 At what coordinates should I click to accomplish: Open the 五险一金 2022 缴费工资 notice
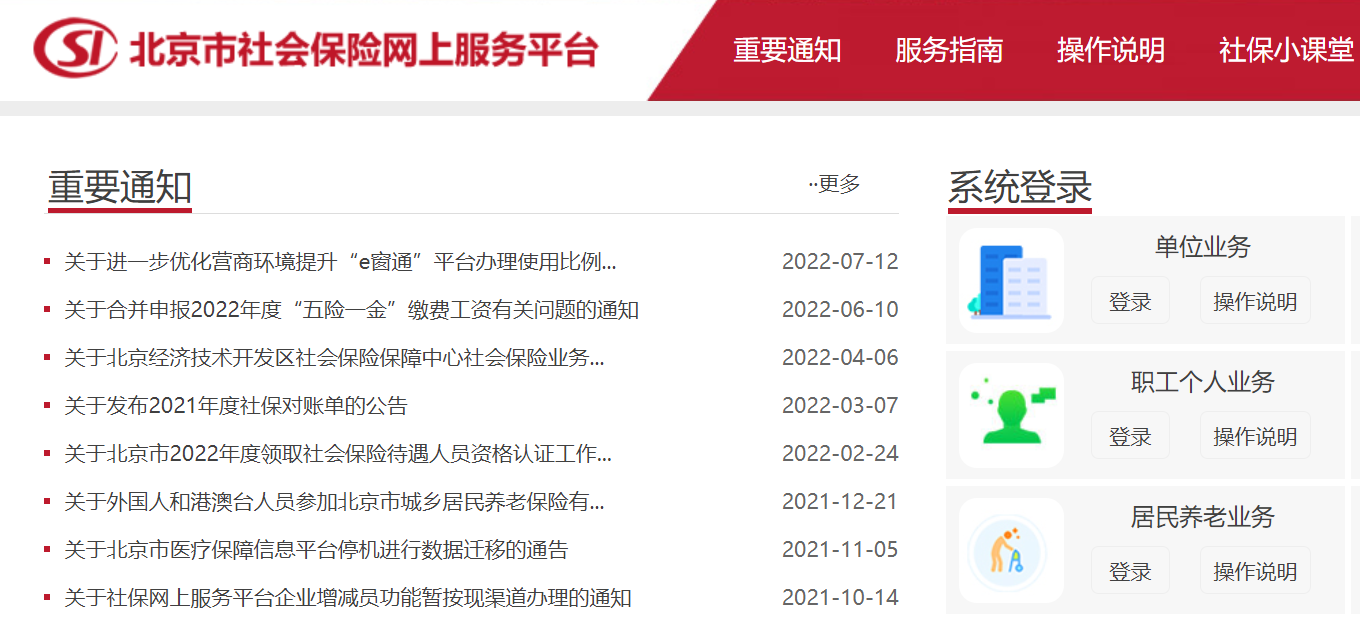coord(351,310)
